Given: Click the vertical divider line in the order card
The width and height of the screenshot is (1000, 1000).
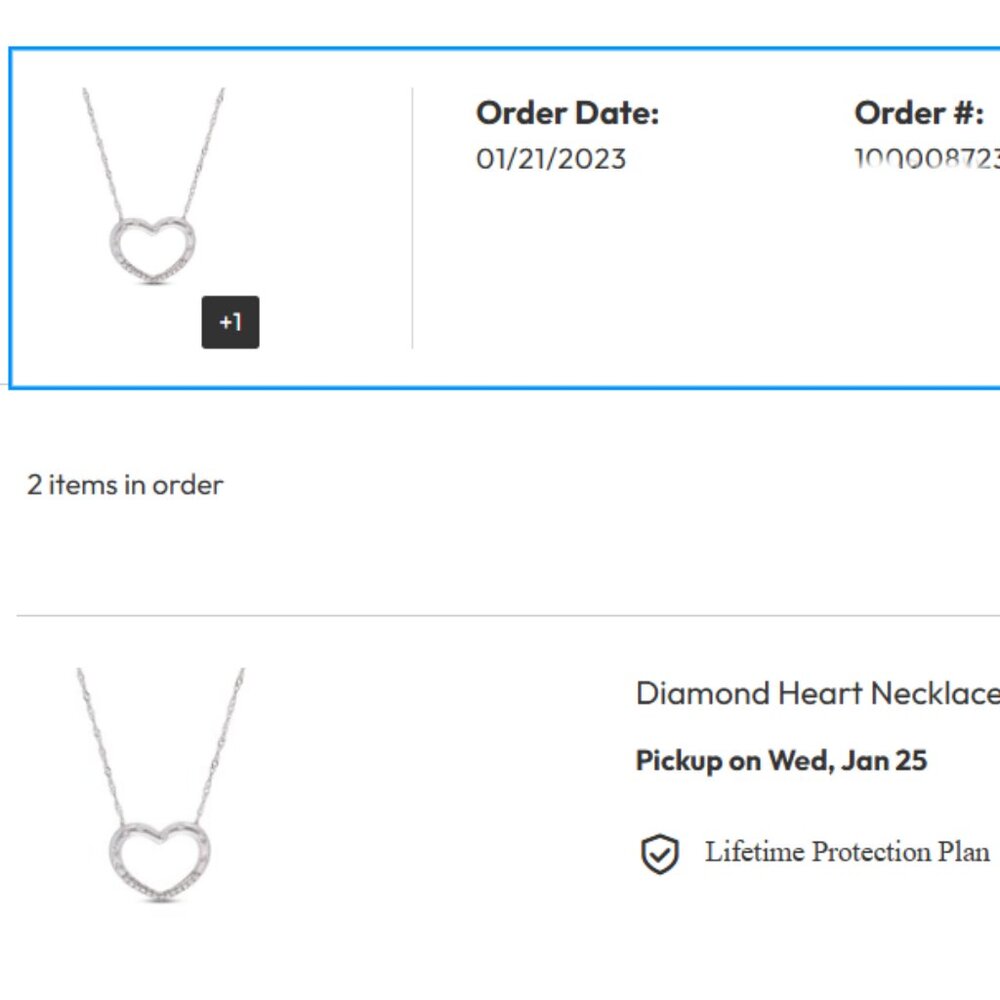Looking at the screenshot, I should 412,215.
